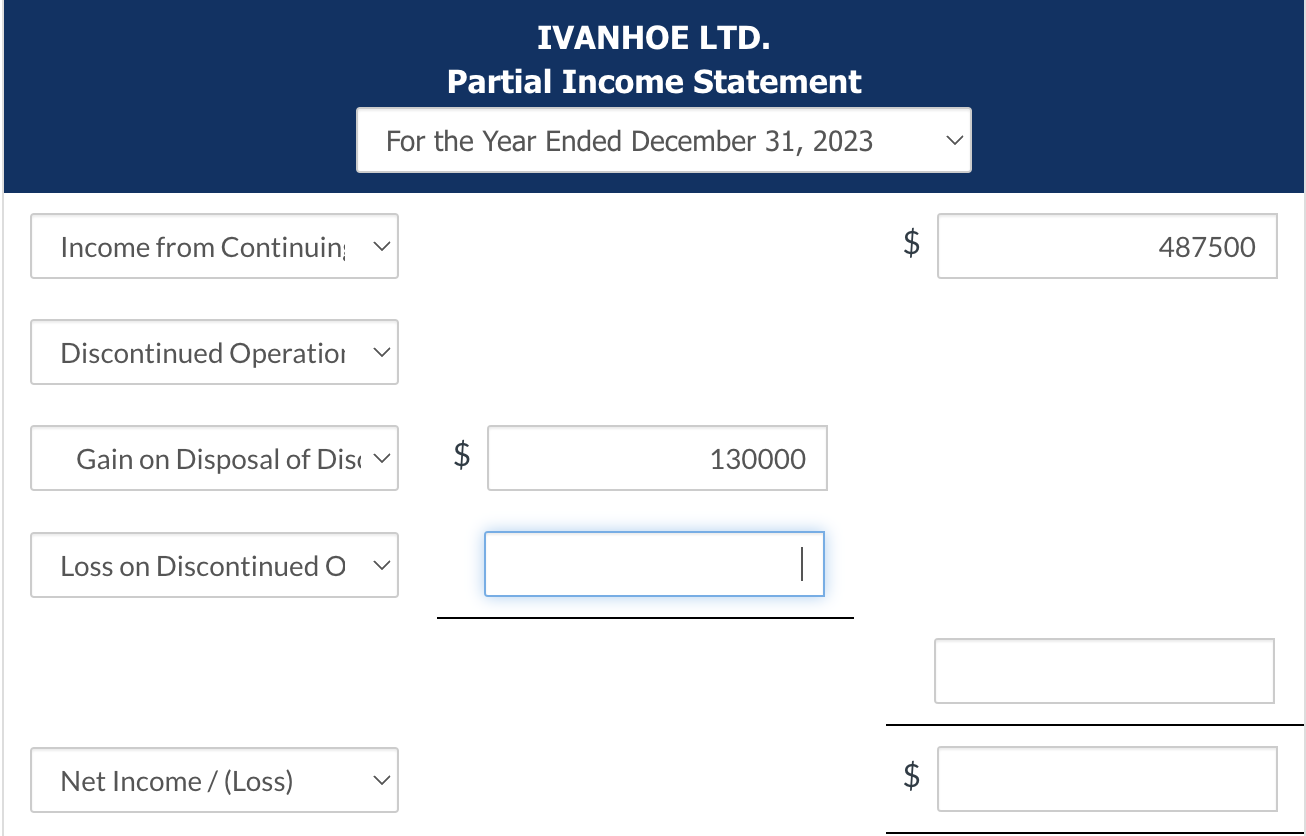
Task: Click the chevron beside 'Income from Continuing'
Action: [x=380, y=246]
